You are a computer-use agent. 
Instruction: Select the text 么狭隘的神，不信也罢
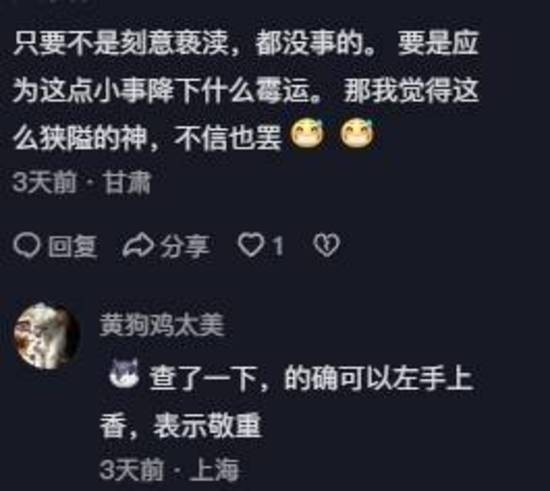tap(147, 137)
